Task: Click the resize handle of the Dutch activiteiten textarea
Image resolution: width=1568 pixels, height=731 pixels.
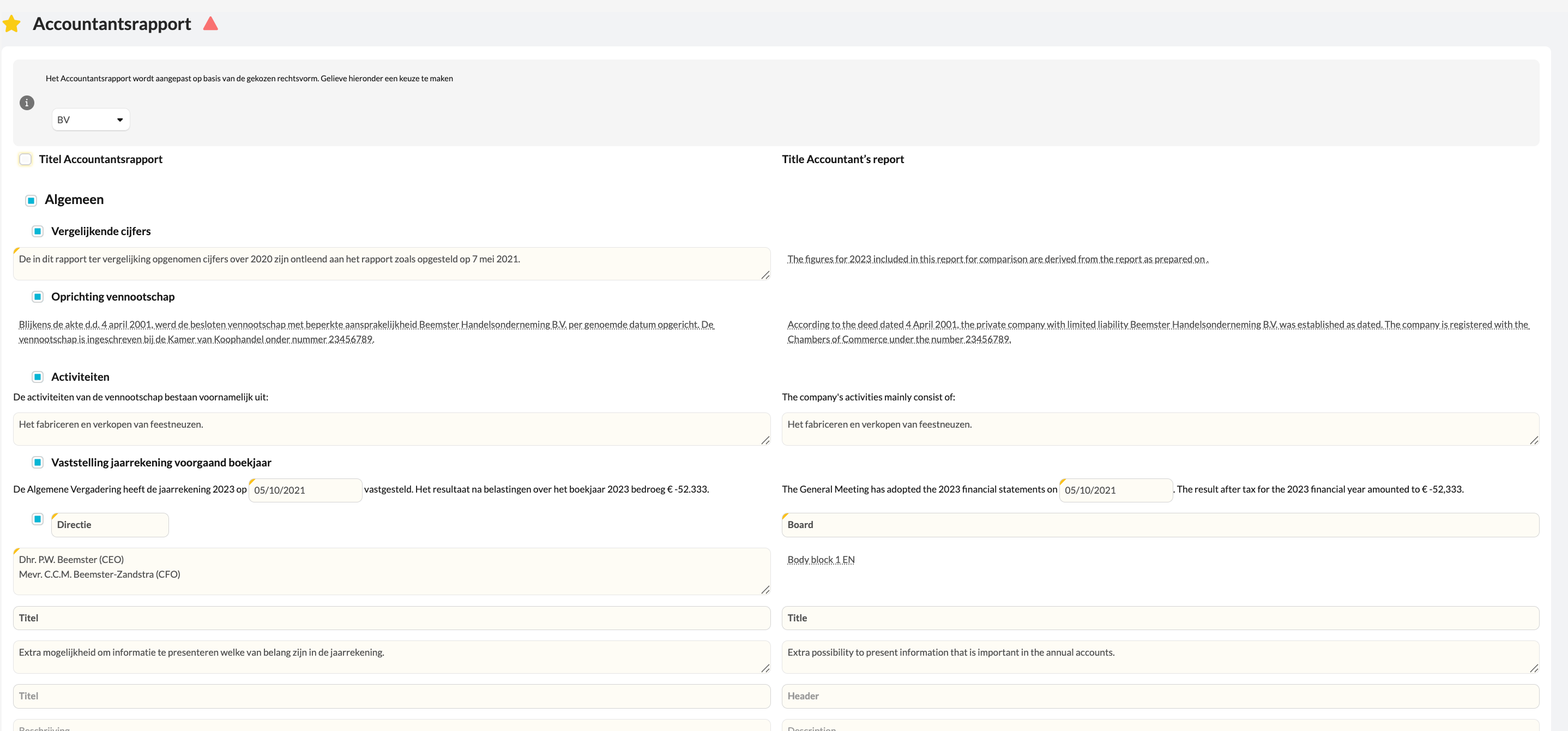Action: [765, 440]
